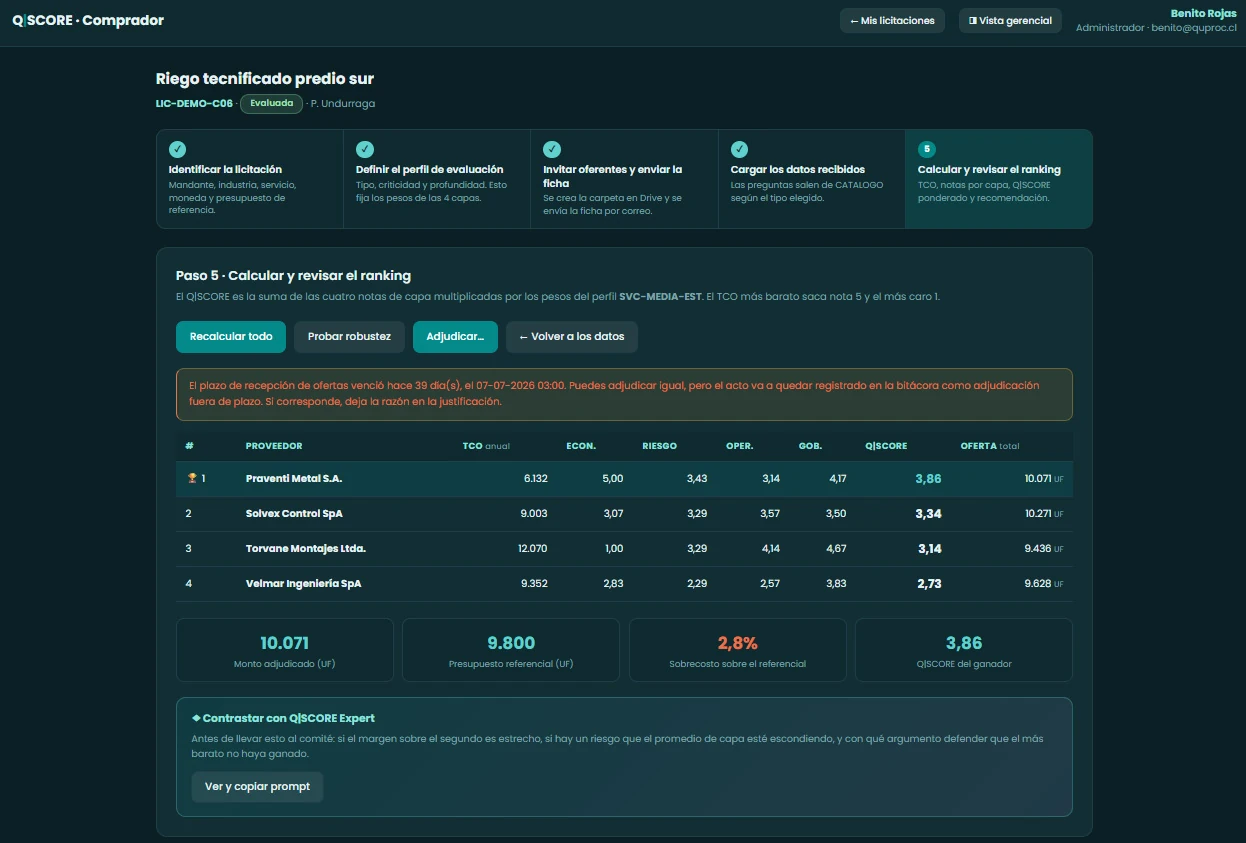The width and height of the screenshot is (1246, 843).
Task: Click the checkmark icon of Identificar la licitación
Action: [x=177, y=149]
